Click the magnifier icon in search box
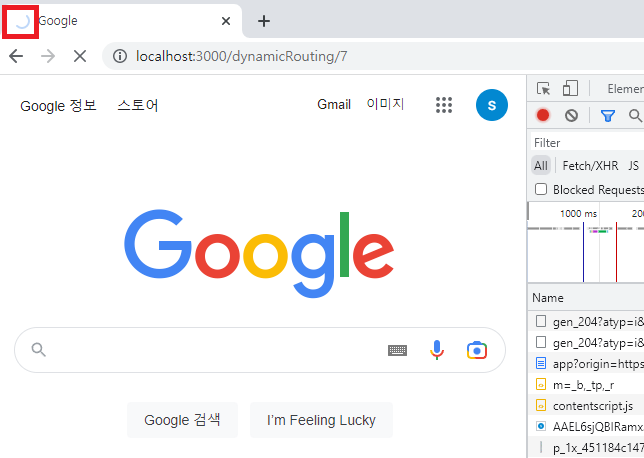The width and height of the screenshot is (644, 458). pyautogui.click(x=39, y=350)
